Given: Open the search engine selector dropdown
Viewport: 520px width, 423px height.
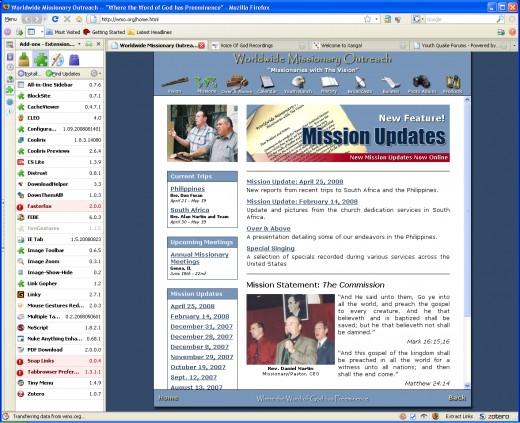Looking at the screenshot, I should (x=418, y=19).
